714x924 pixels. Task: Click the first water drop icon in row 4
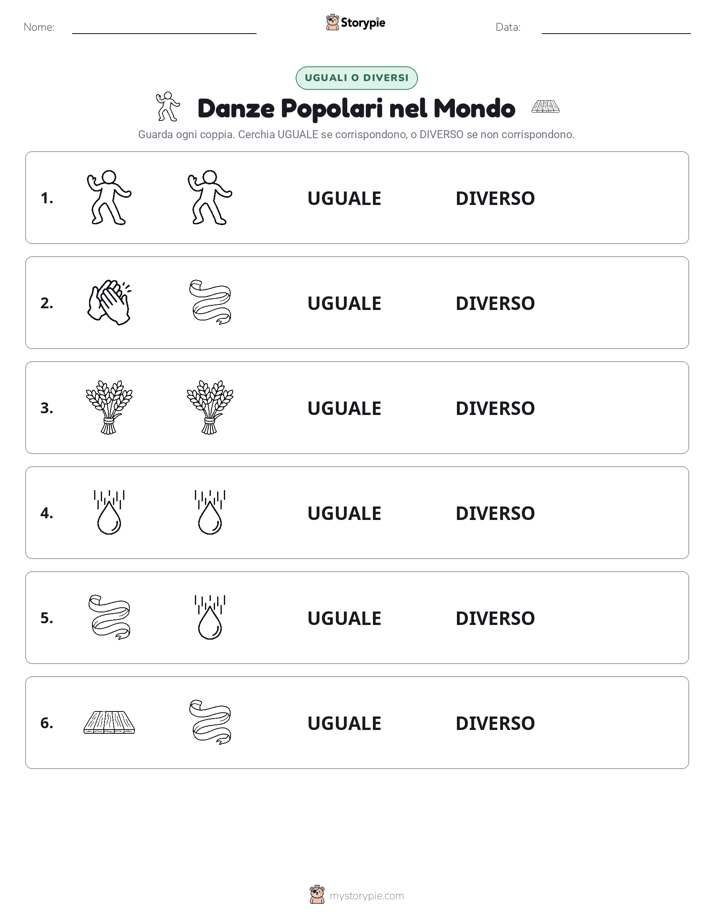pos(109,512)
